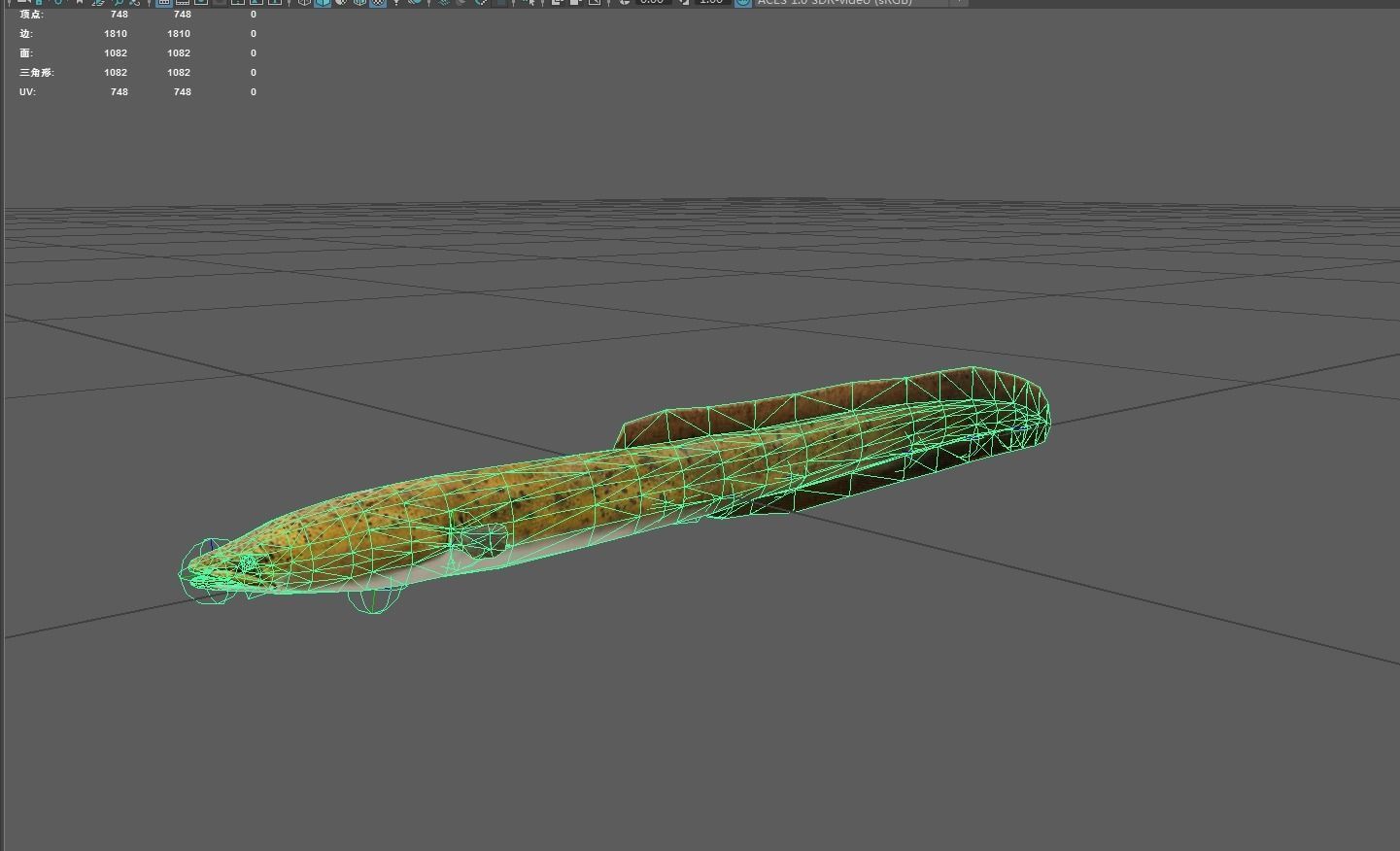Open the ACES 1.0 SDR-video (sRGB) view transform dropdown
The height and width of the screenshot is (851, 1400).
[x=860, y=2]
